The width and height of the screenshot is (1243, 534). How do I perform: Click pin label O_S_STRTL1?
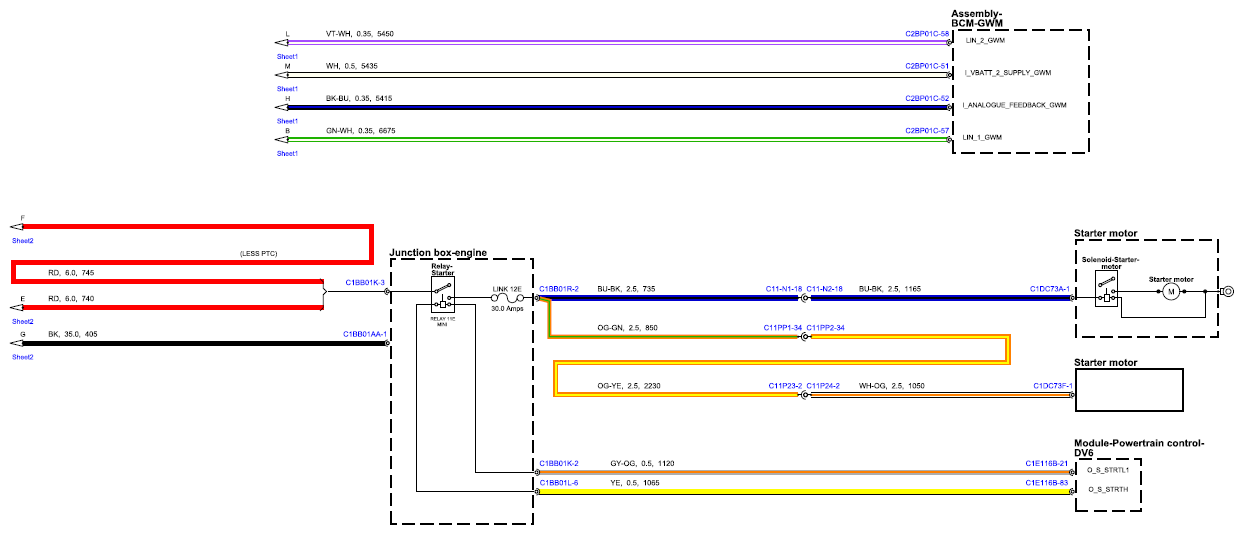1109,470
